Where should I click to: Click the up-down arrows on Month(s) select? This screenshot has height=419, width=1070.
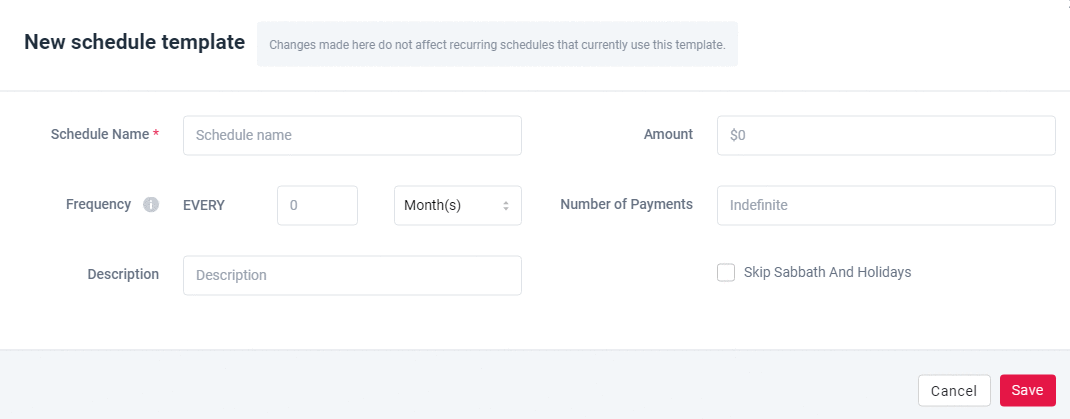pyautogui.click(x=506, y=205)
